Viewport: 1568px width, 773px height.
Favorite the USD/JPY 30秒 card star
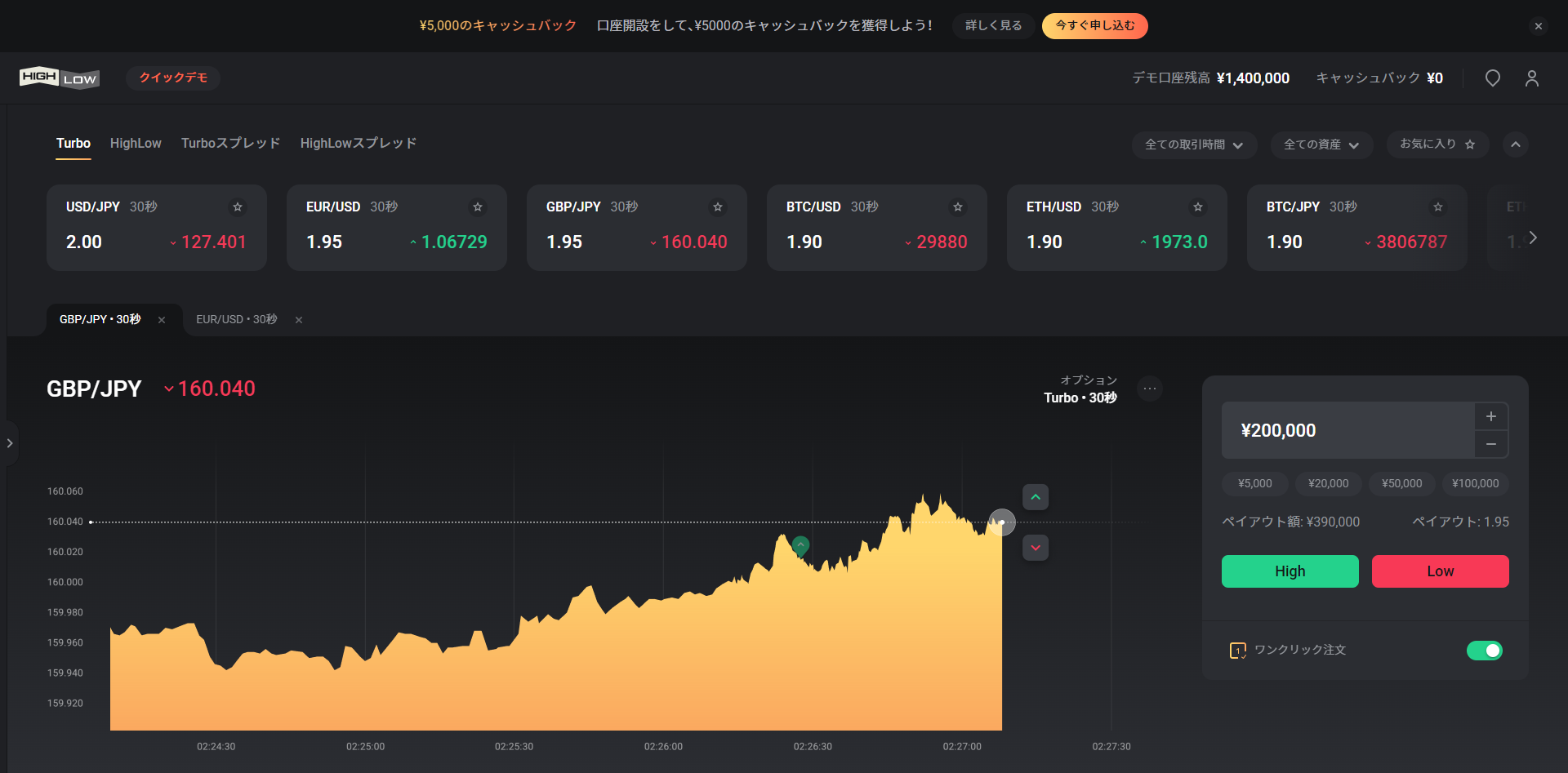pos(238,207)
